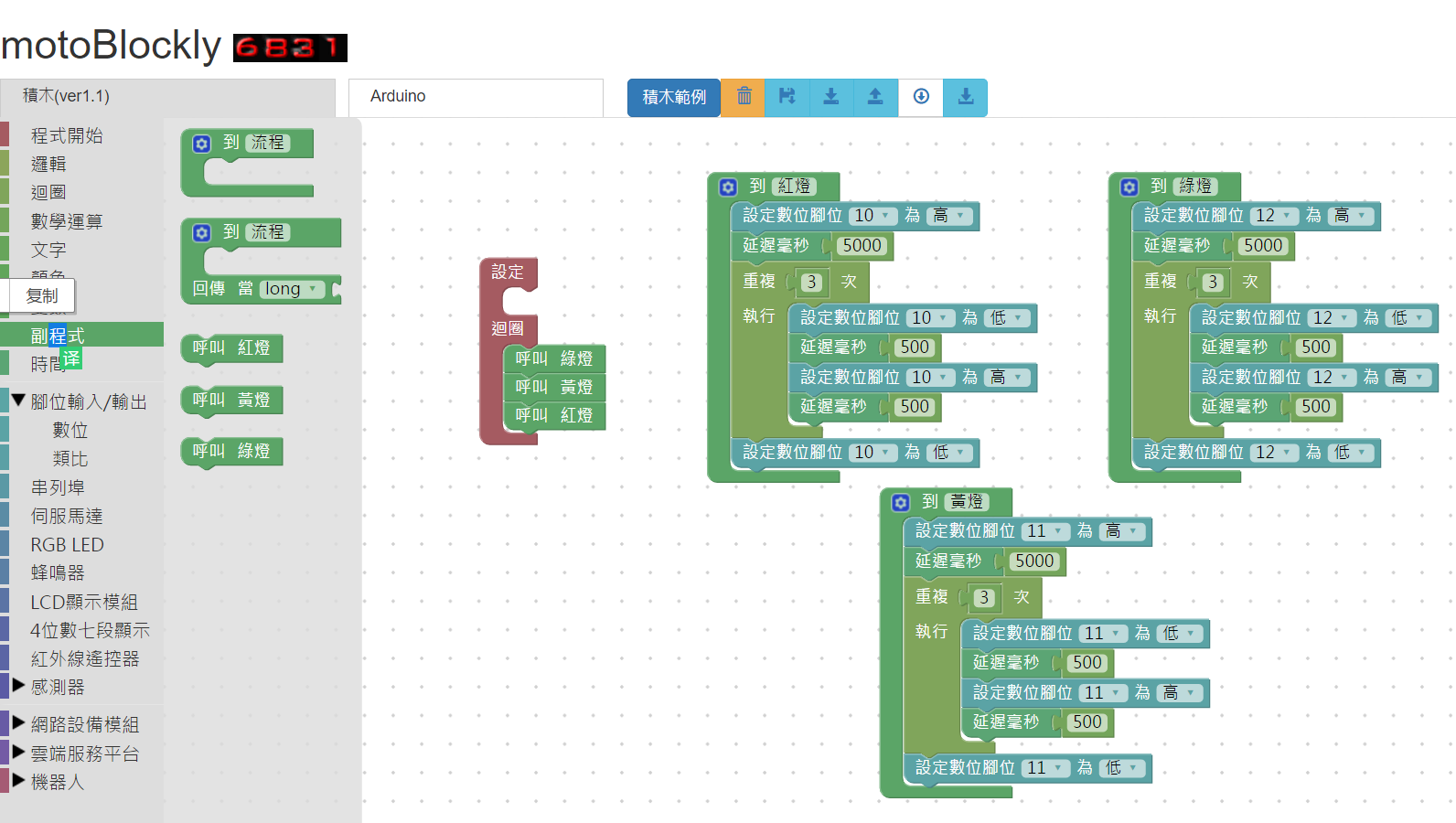This screenshot has width=1456, height=823.
Task: Open pin 10 dropdown at top of 紅燈
Action: [x=873, y=216]
